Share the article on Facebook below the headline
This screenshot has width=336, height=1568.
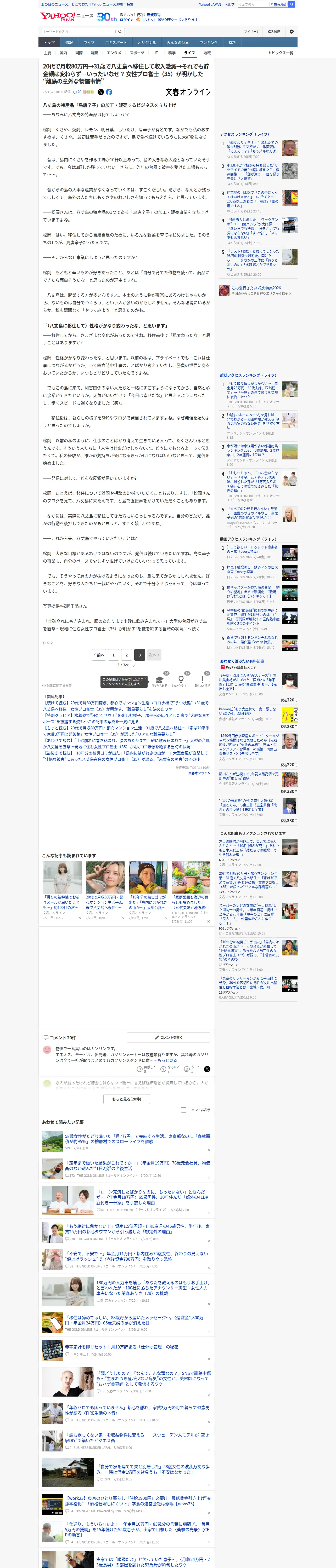coord(109,92)
